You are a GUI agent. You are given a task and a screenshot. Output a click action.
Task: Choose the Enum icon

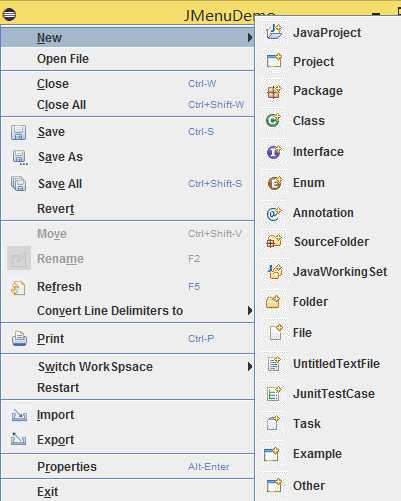coord(274,183)
